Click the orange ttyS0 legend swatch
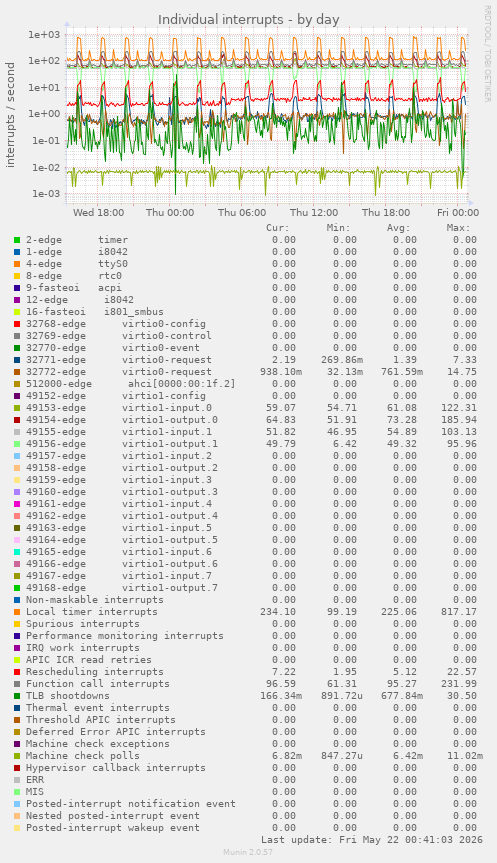The image size is (497, 863). pyautogui.click(x=17, y=264)
